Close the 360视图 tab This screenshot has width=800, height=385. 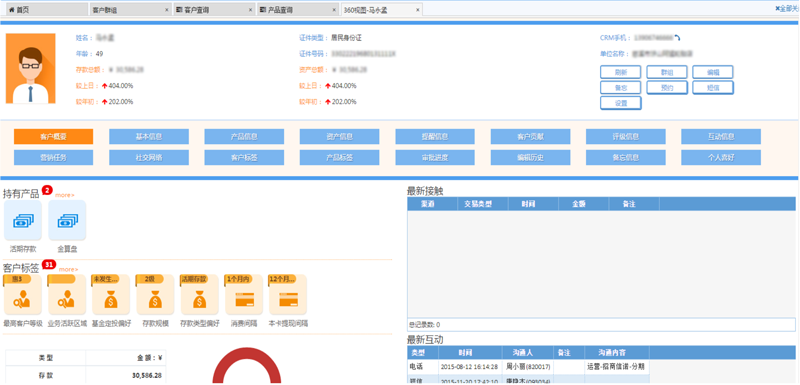pos(417,10)
